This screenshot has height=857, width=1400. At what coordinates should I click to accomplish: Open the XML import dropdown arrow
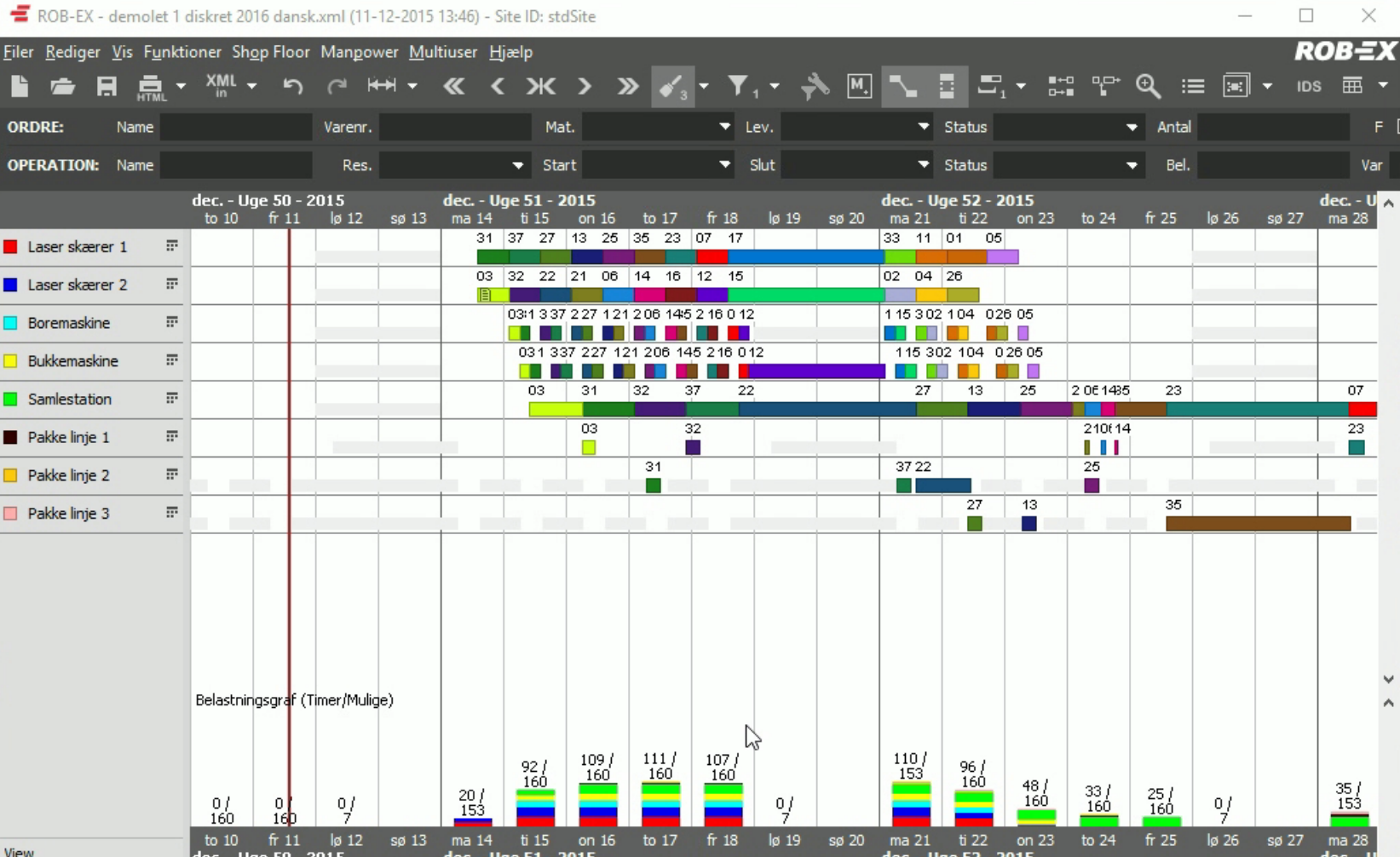(251, 86)
